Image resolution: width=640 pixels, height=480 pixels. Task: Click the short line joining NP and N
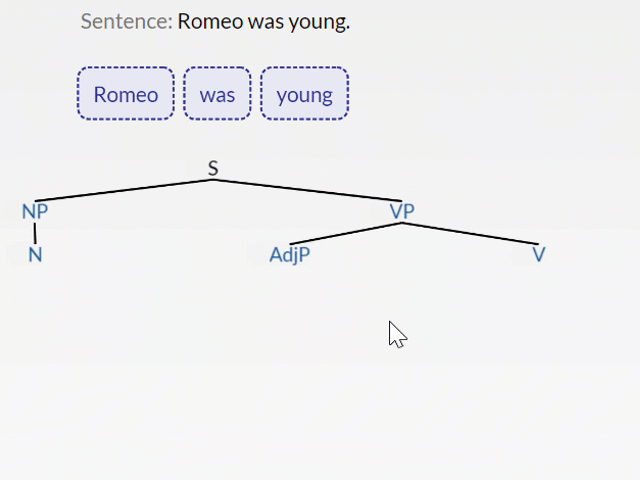[x=35, y=232]
